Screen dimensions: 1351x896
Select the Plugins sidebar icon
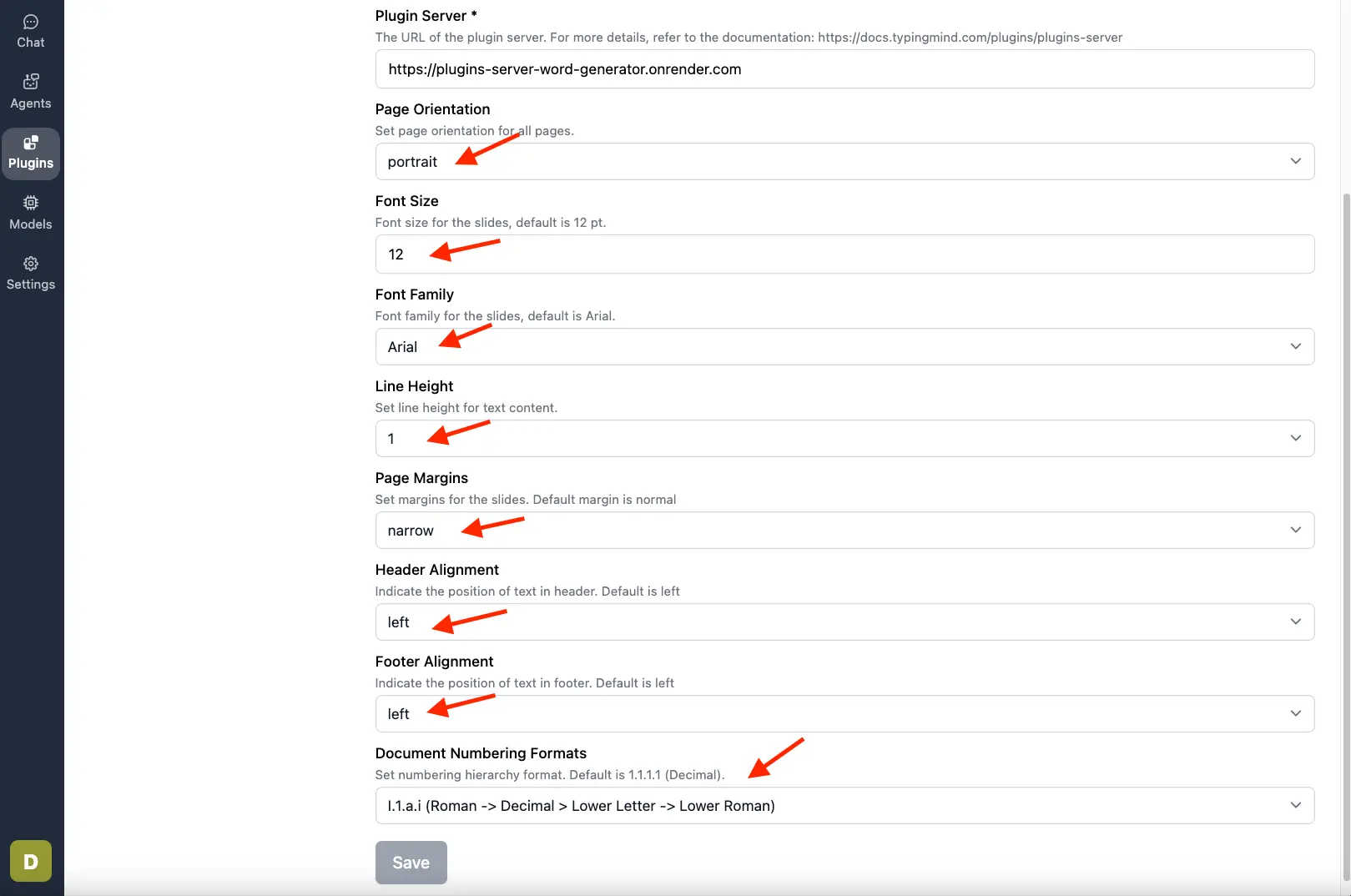(31, 143)
